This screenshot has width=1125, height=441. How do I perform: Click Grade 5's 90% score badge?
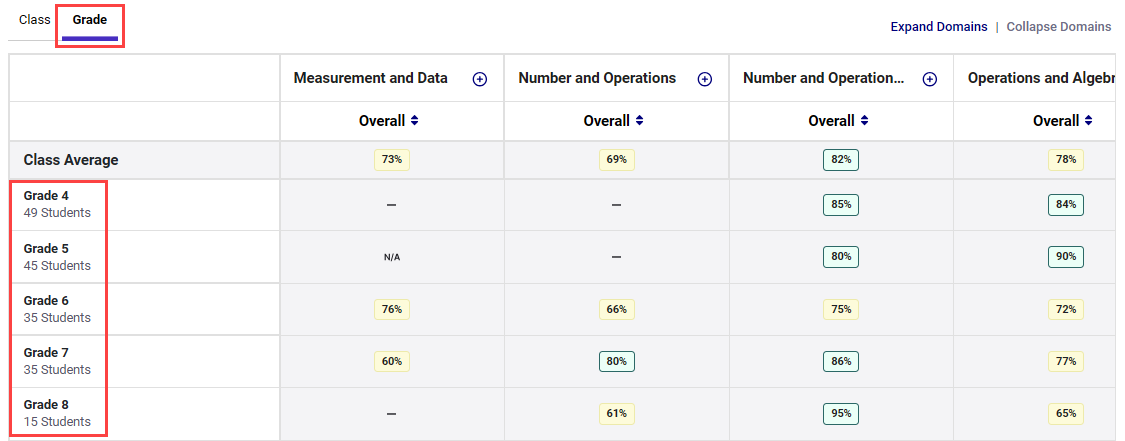click(1065, 257)
